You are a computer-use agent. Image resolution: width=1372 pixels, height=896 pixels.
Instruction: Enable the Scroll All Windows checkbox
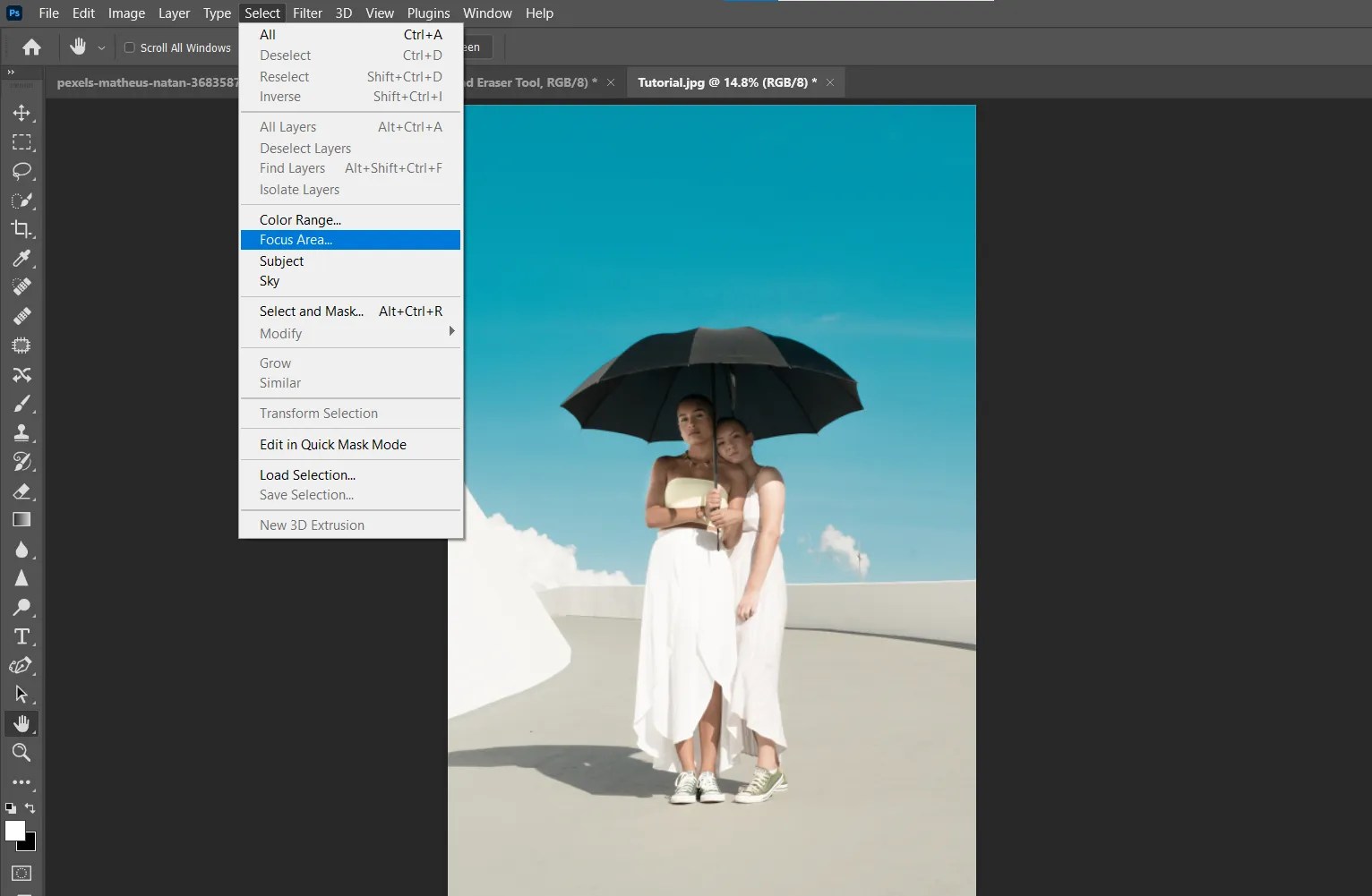click(x=129, y=47)
